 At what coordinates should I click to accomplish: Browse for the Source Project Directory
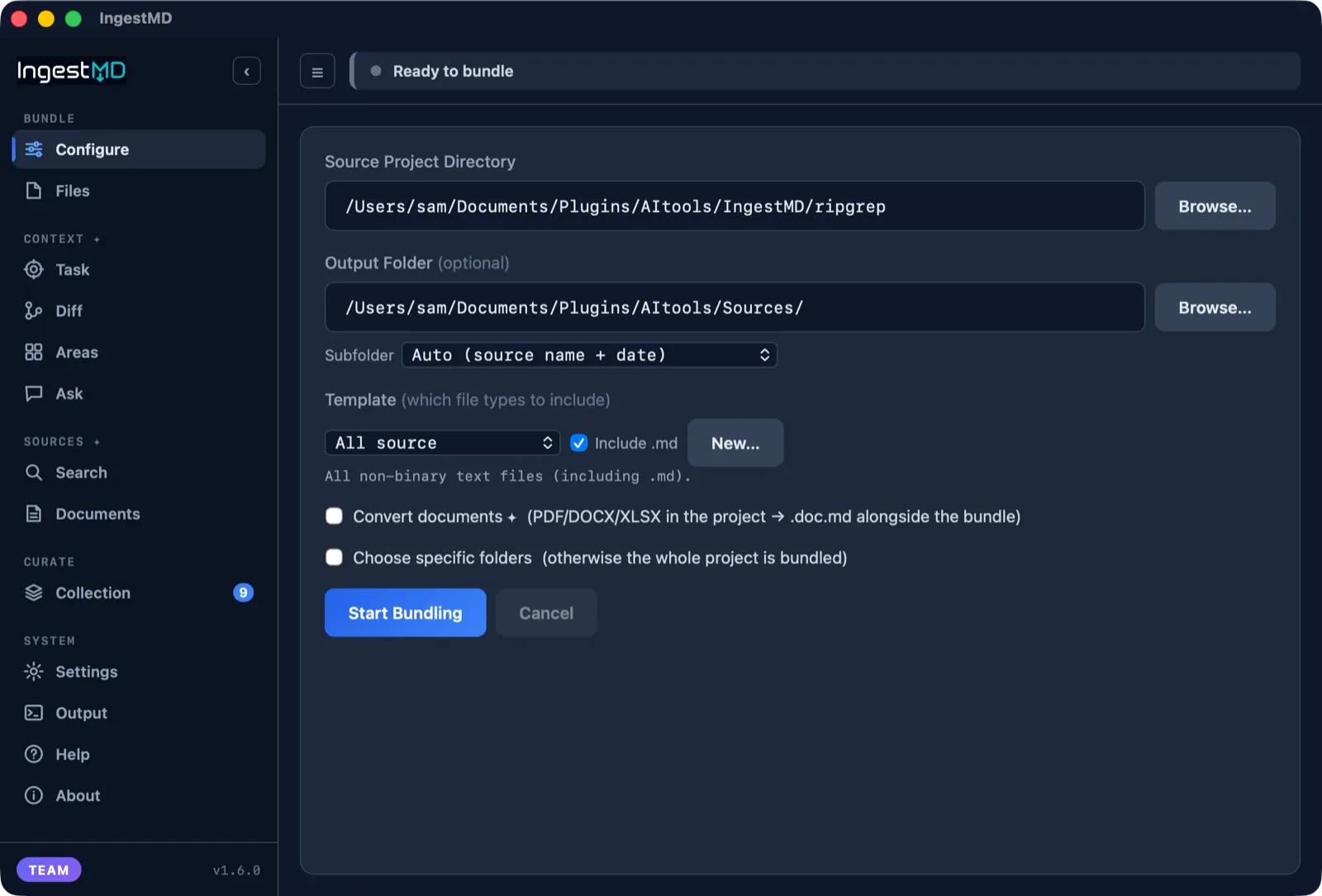pos(1215,206)
